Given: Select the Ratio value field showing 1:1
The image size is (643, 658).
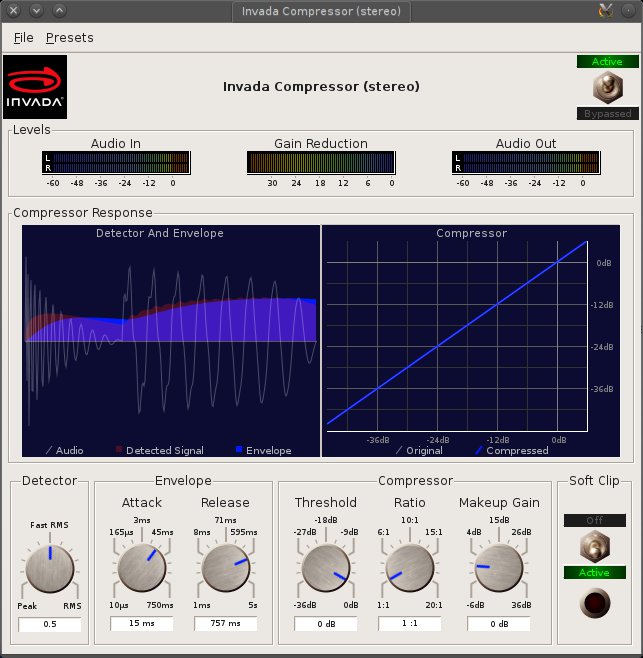Looking at the screenshot, I should pyautogui.click(x=409, y=624).
